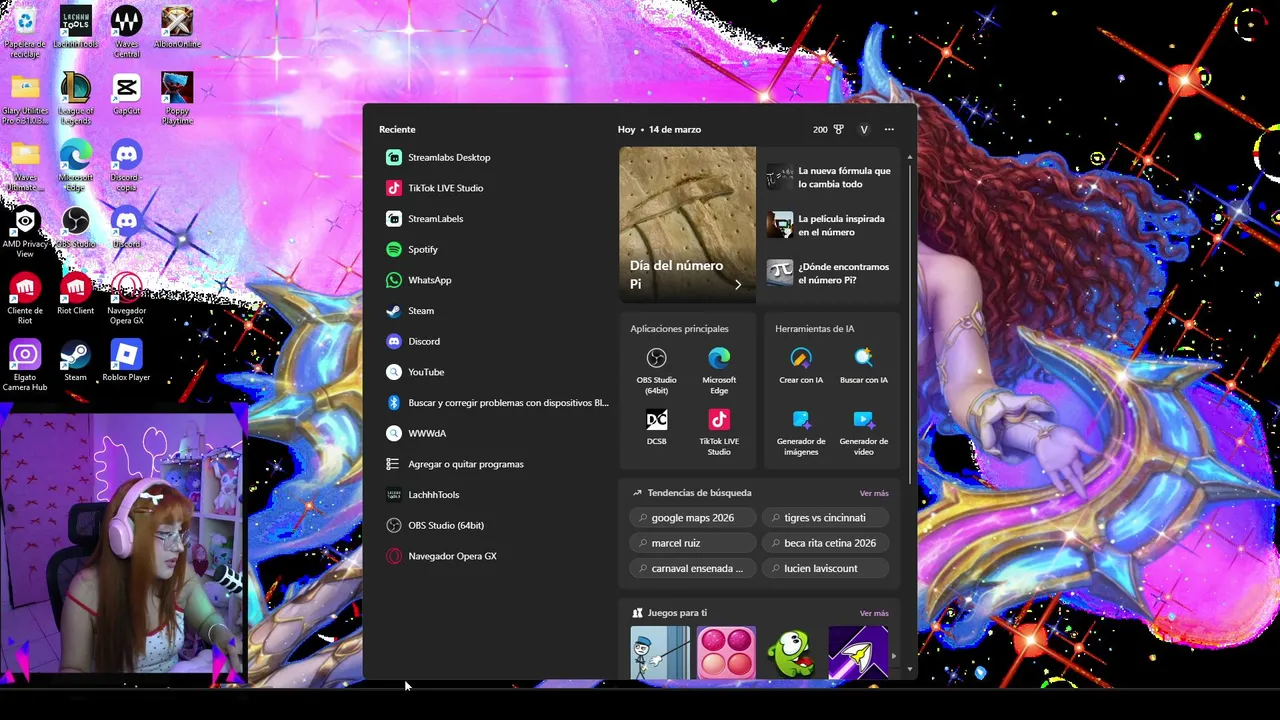The height and width of the screenshot is (720, 1280).
Task: Select Steam desktop shortcut
Action: tap(75, 361)
